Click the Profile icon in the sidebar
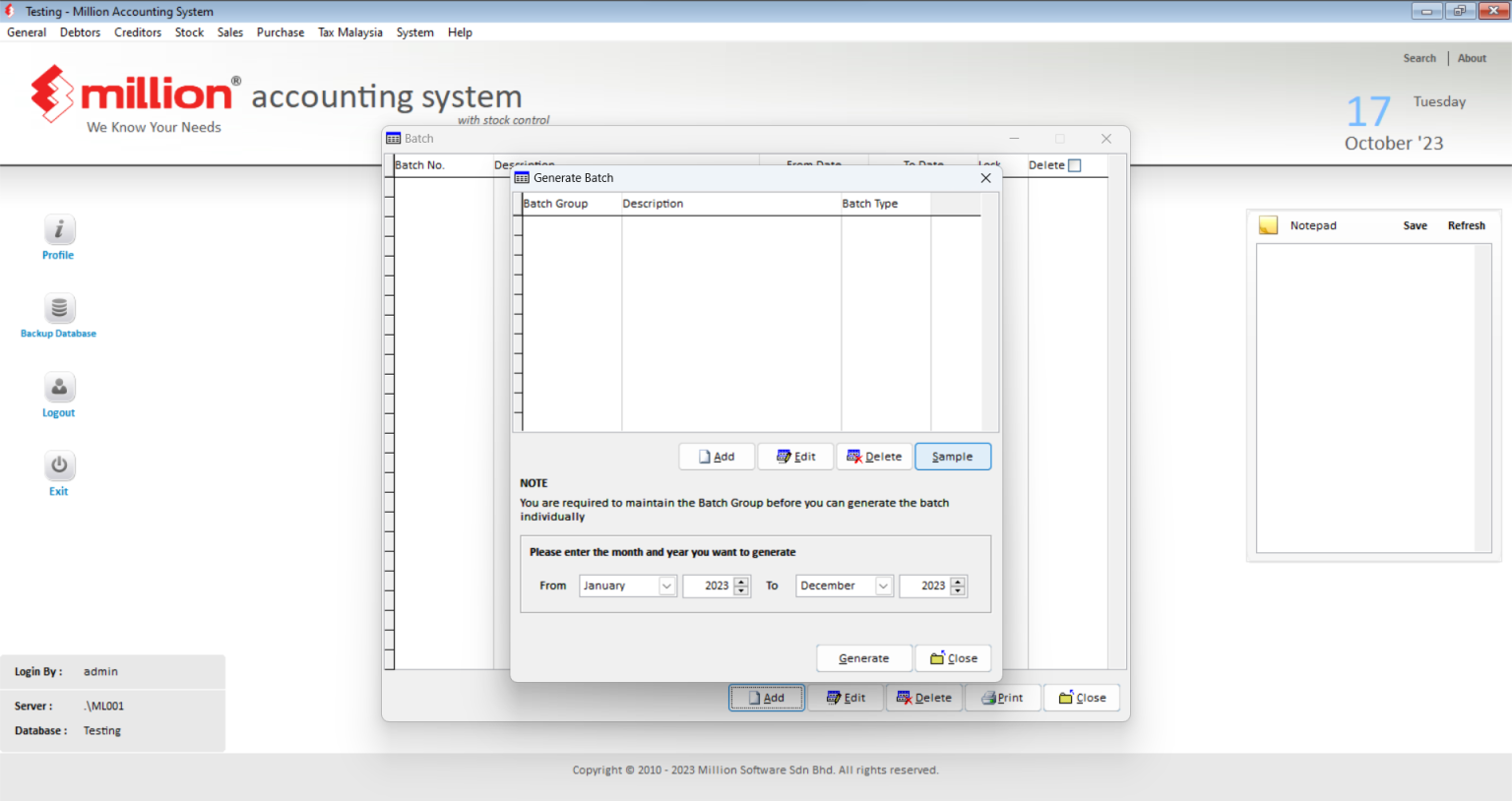1512x801 pixels. pyautogui.click(x=58, y=228)
